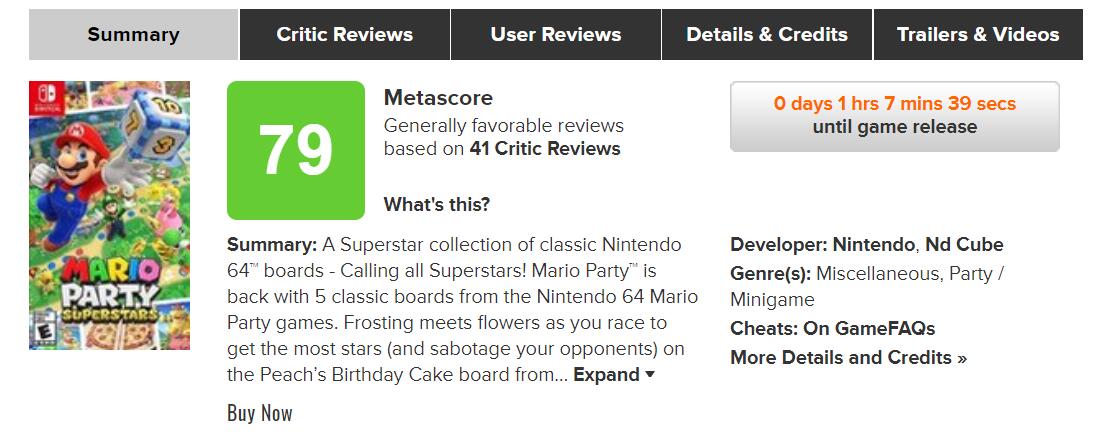Open the Nd Cube developer link
The height and width of the screenshot is (434, 1099).
coord(964,245)
